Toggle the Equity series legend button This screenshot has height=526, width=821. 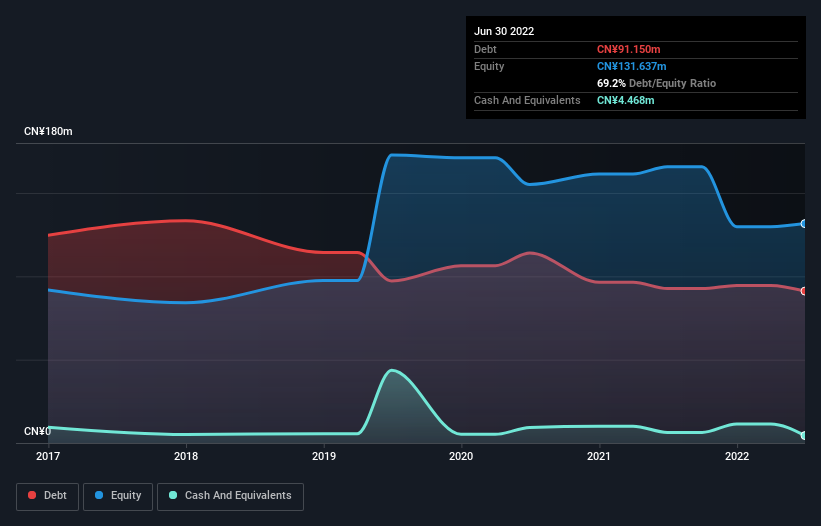tap(118, 496)
